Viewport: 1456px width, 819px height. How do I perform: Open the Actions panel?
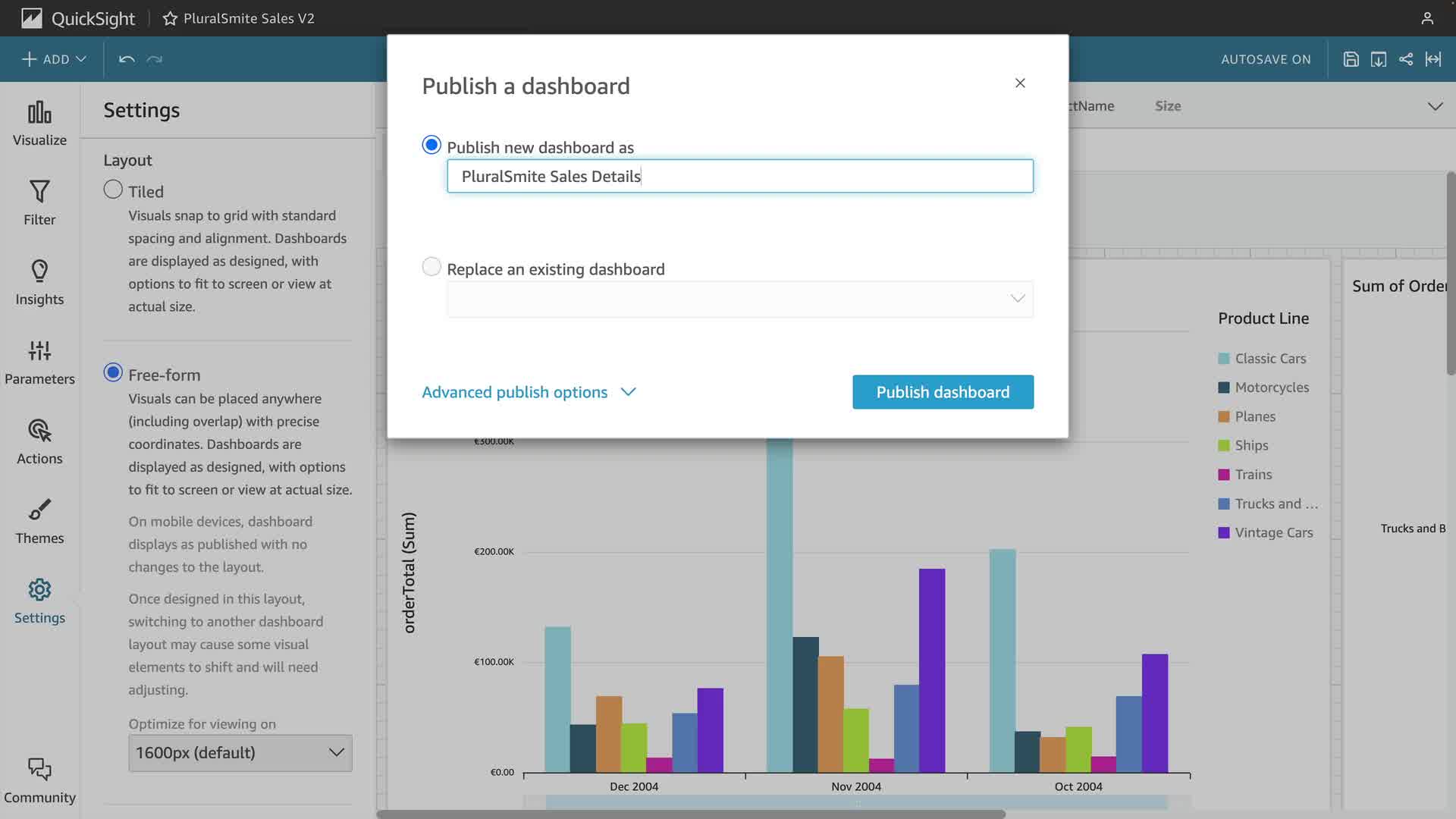tap(39, 441)
